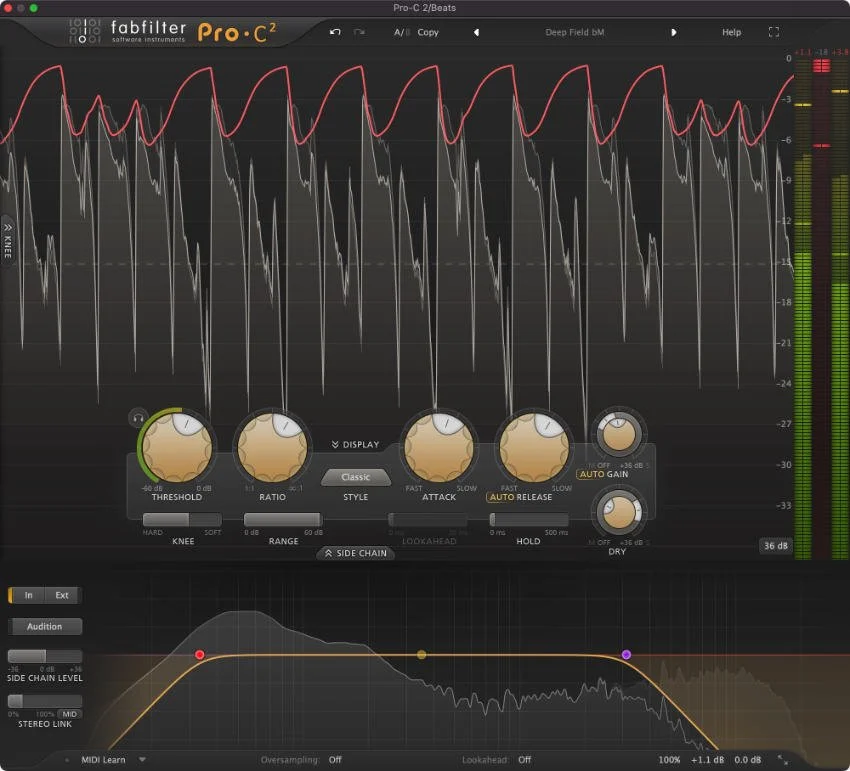Click the Release knob

point(534,448)
